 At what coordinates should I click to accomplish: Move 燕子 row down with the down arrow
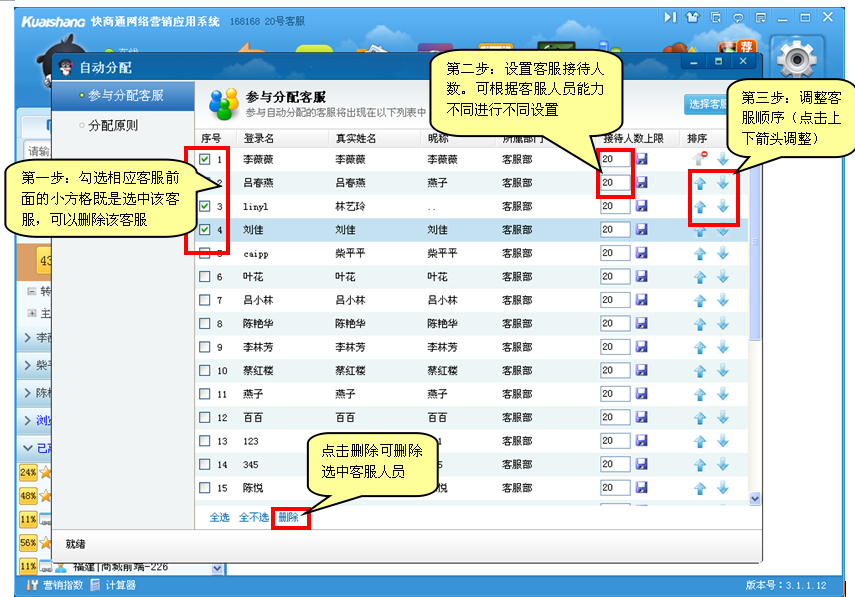[723, 394]
